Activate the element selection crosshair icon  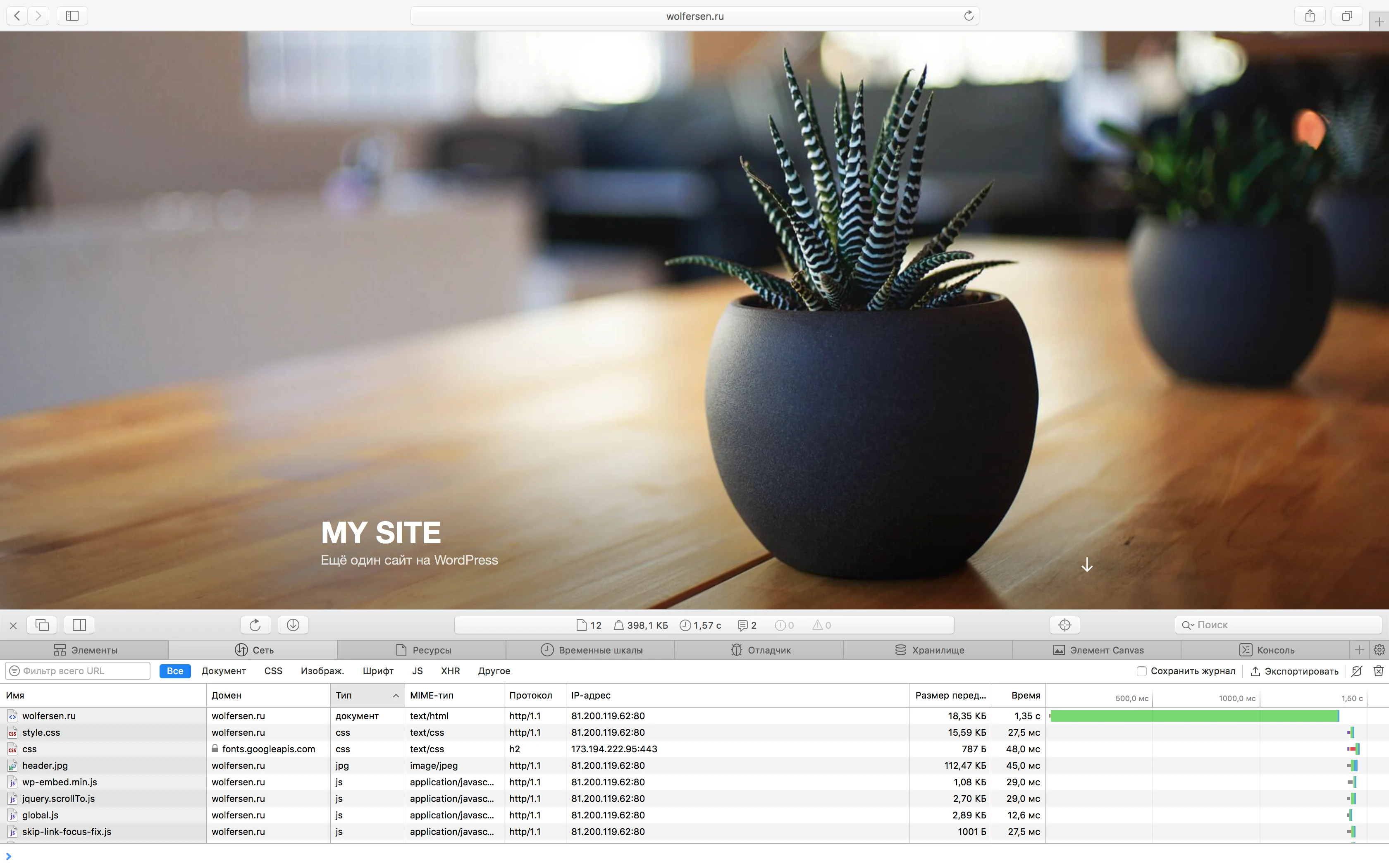click(x=1064, y=625)
